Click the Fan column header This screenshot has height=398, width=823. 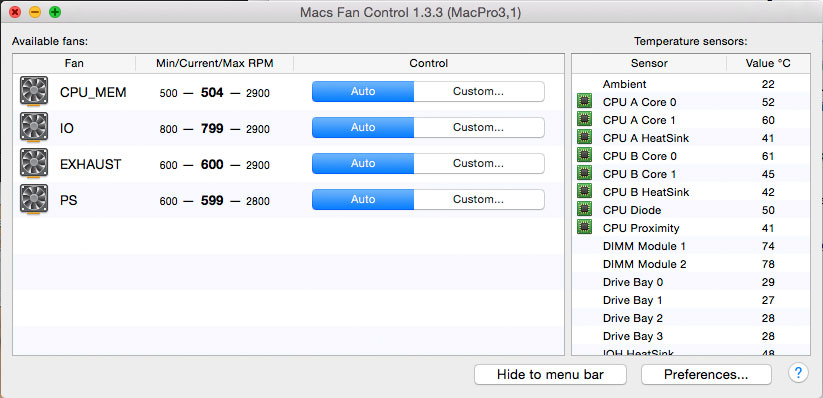click(x=74, y=64)
